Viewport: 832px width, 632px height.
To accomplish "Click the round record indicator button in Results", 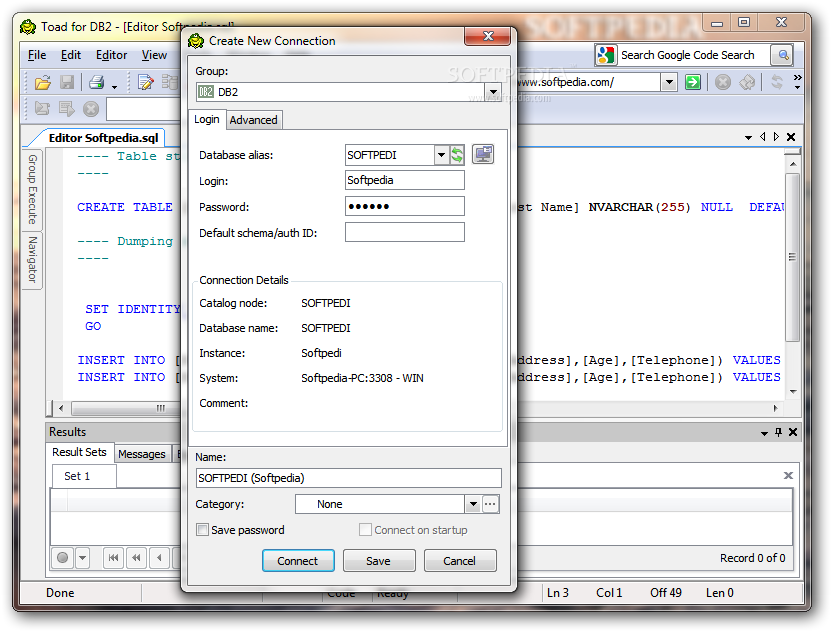I will tap(63, 558).
